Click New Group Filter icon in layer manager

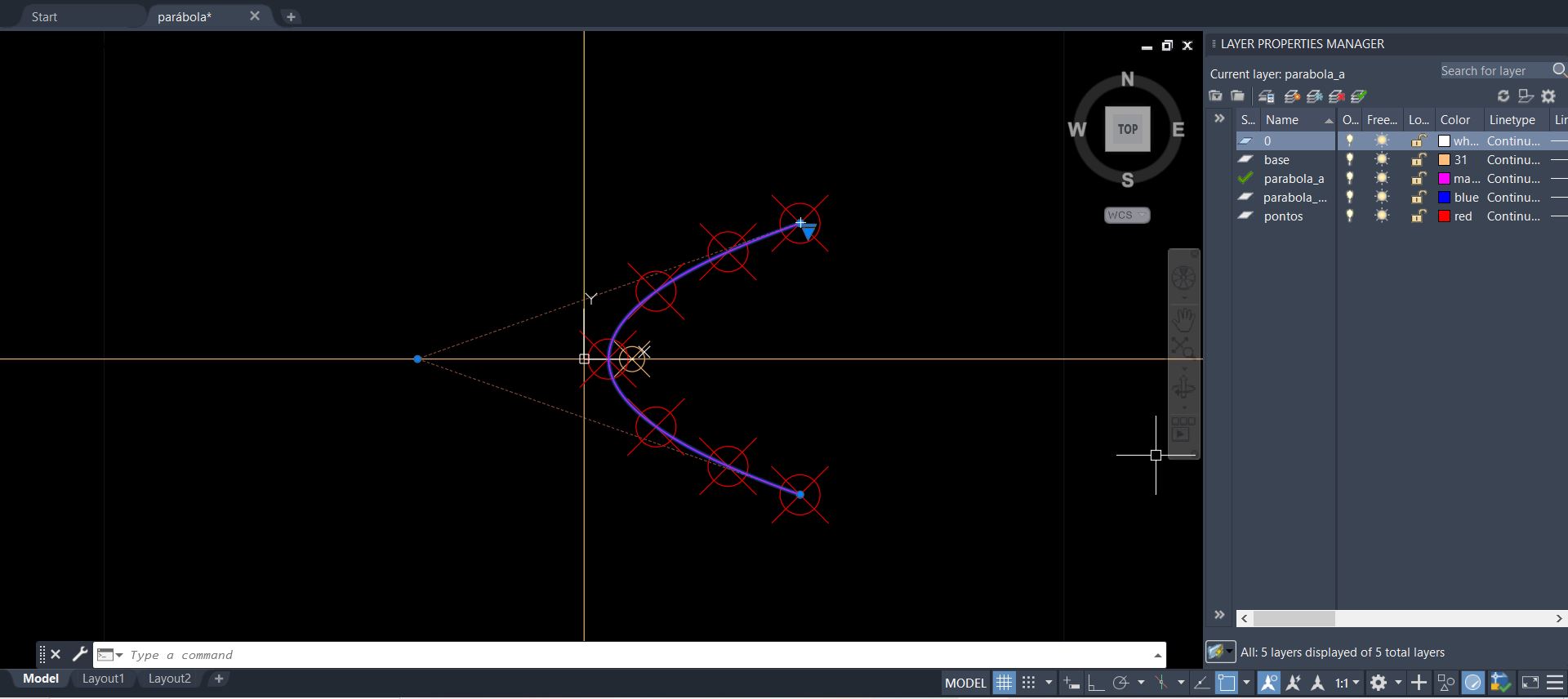[x=1237, y=96]
